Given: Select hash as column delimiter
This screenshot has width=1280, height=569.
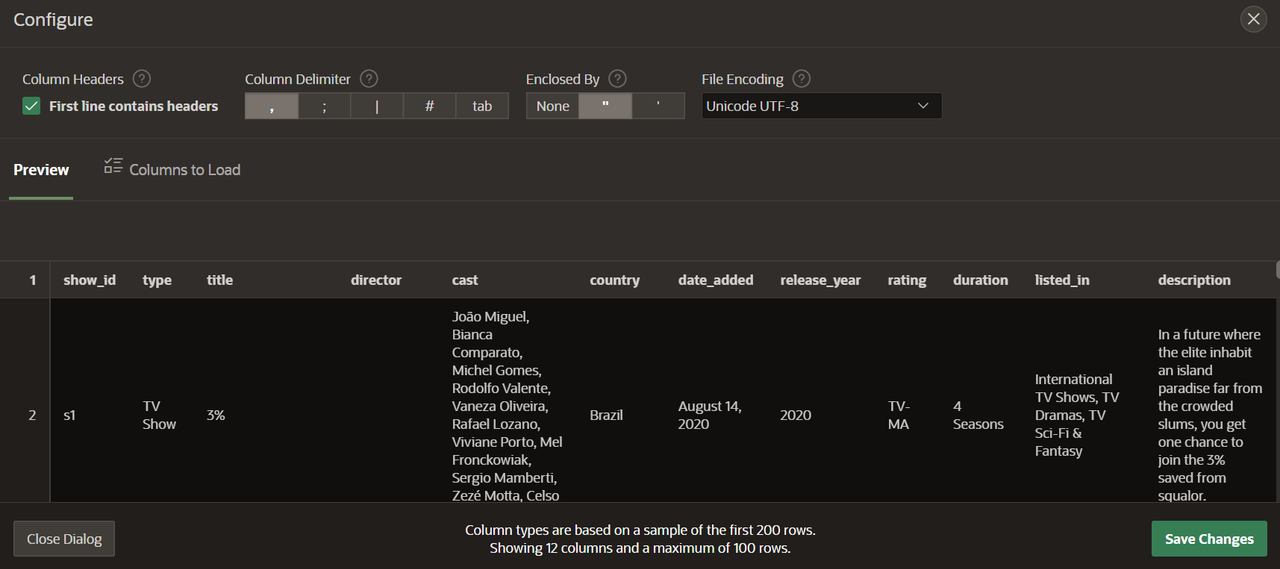Looking at the screenshot, I should [430, 106].
